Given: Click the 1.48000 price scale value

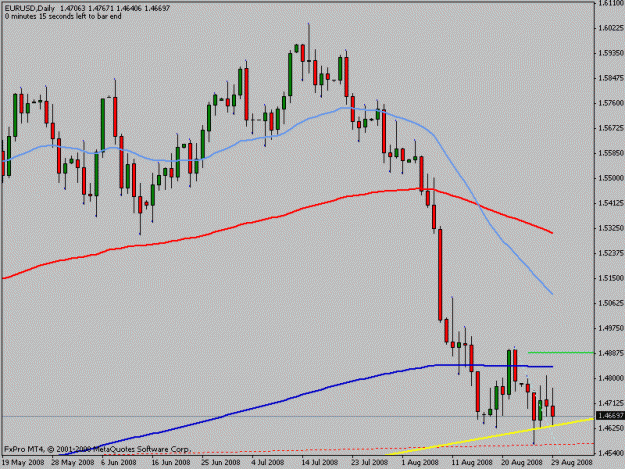Looking at the screenshot, I should point(611,378).
